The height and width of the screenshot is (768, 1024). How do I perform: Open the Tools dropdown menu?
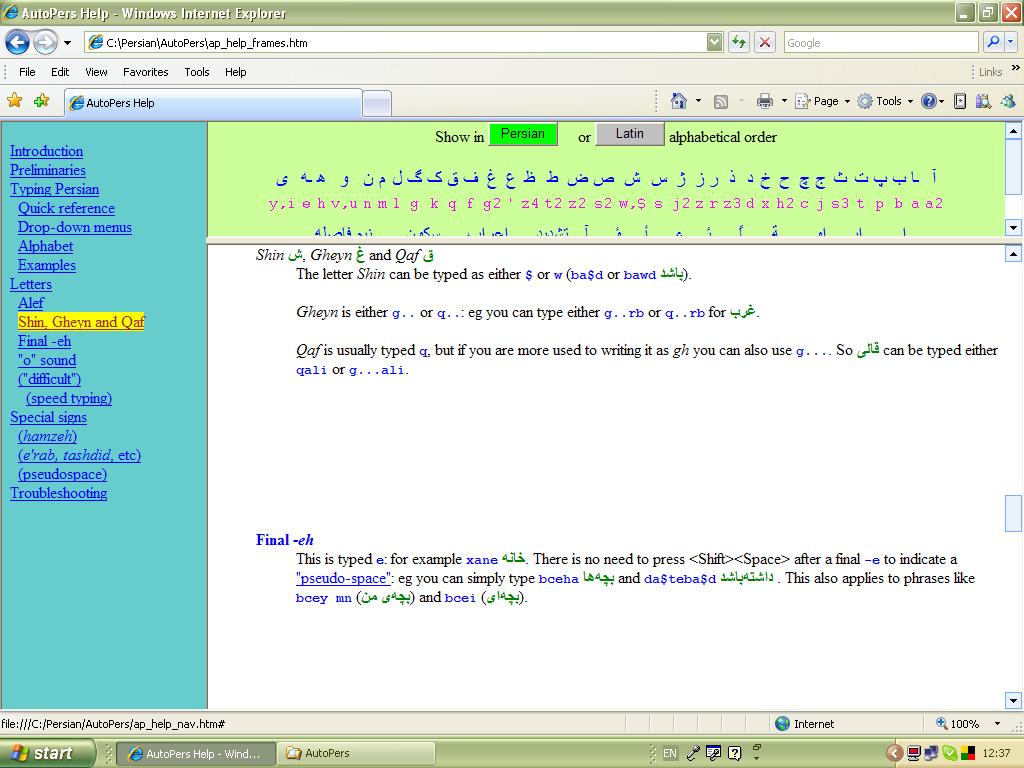(x=888, y=100)
